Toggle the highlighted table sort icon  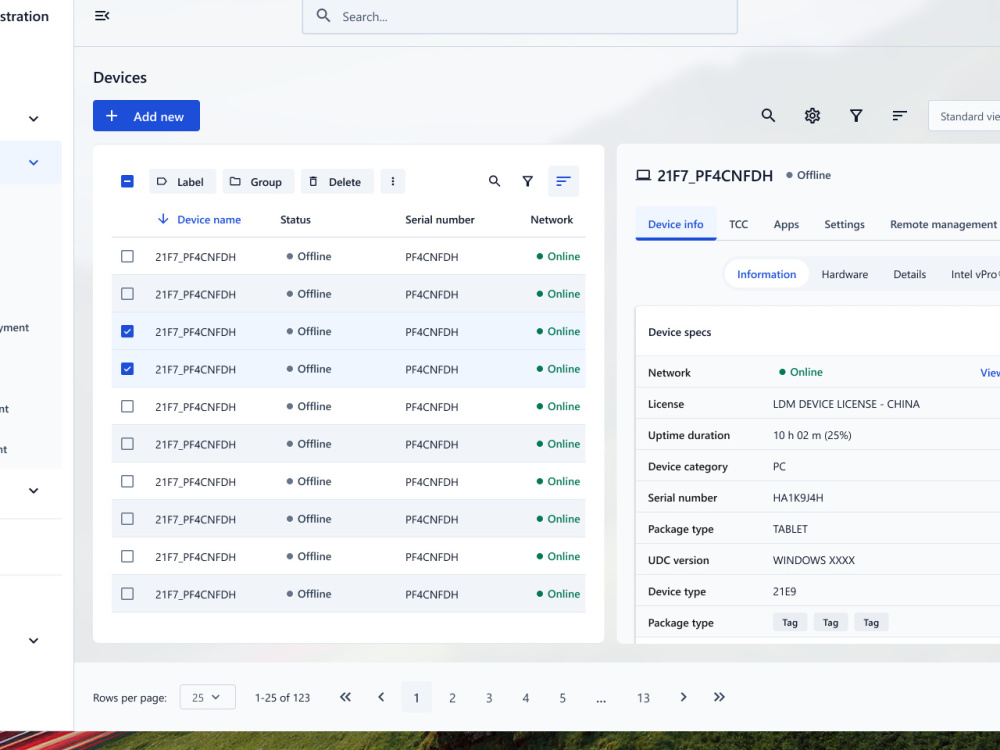pyautogui.click(x=563, y=181)
